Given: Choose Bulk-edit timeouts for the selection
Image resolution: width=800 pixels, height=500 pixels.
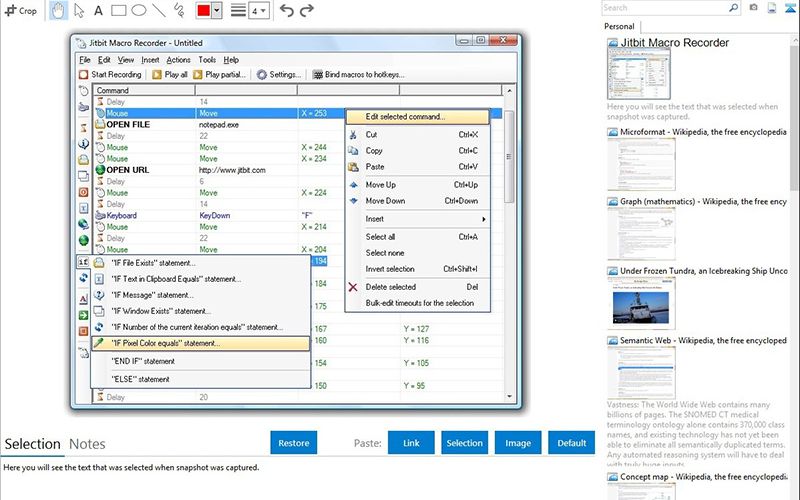Looking at the screenshot, I should click(x=418, y=303).
